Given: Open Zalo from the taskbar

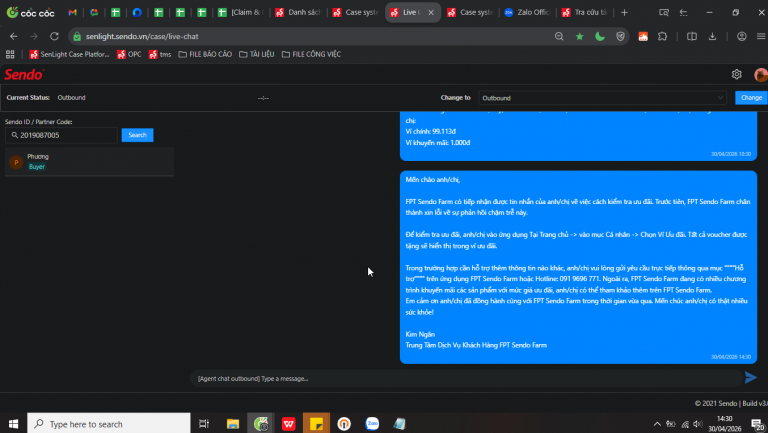Looking at the screenshot, I should pyautogui.click(x=372, y=424).
